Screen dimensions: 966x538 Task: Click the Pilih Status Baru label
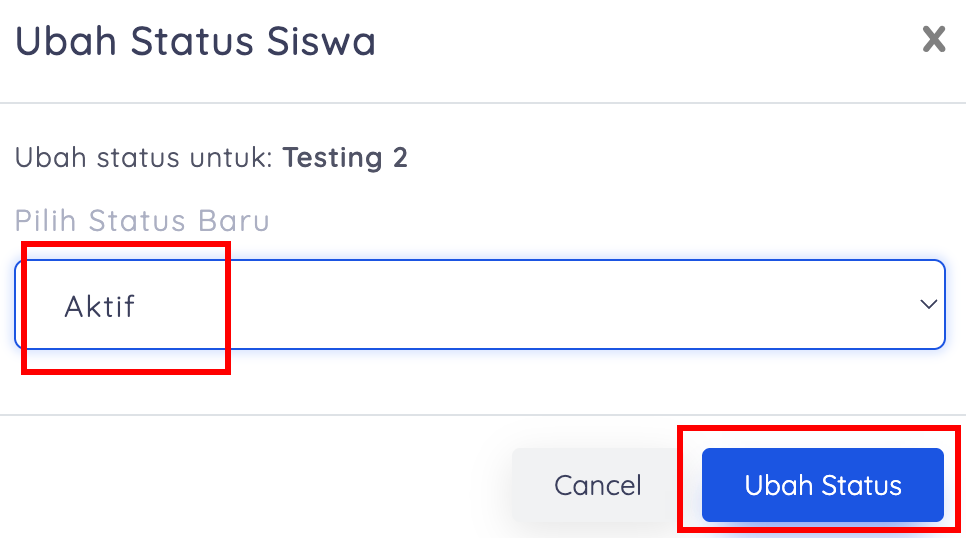click(142, 220)
